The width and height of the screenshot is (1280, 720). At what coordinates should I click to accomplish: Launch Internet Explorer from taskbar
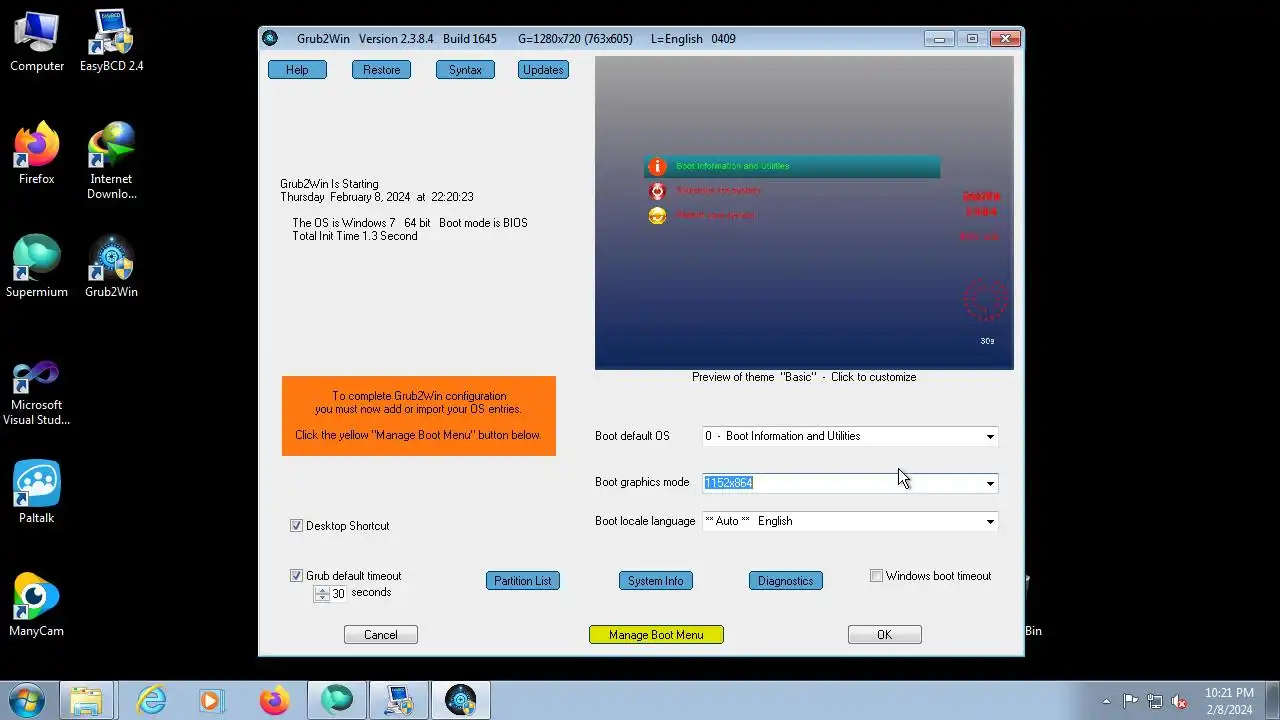151,700
